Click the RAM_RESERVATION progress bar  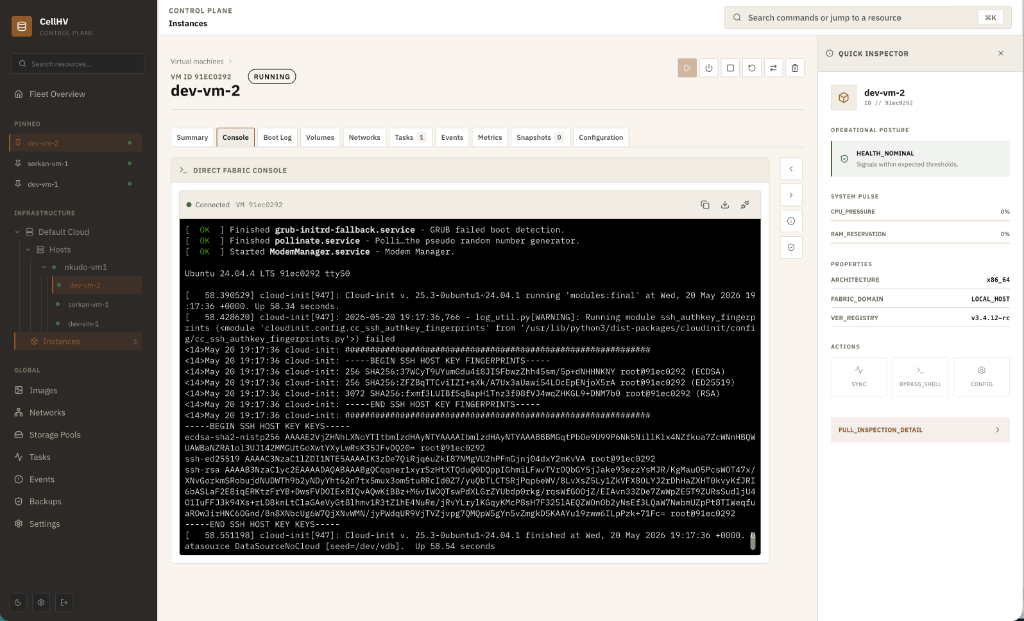[920, 243]
